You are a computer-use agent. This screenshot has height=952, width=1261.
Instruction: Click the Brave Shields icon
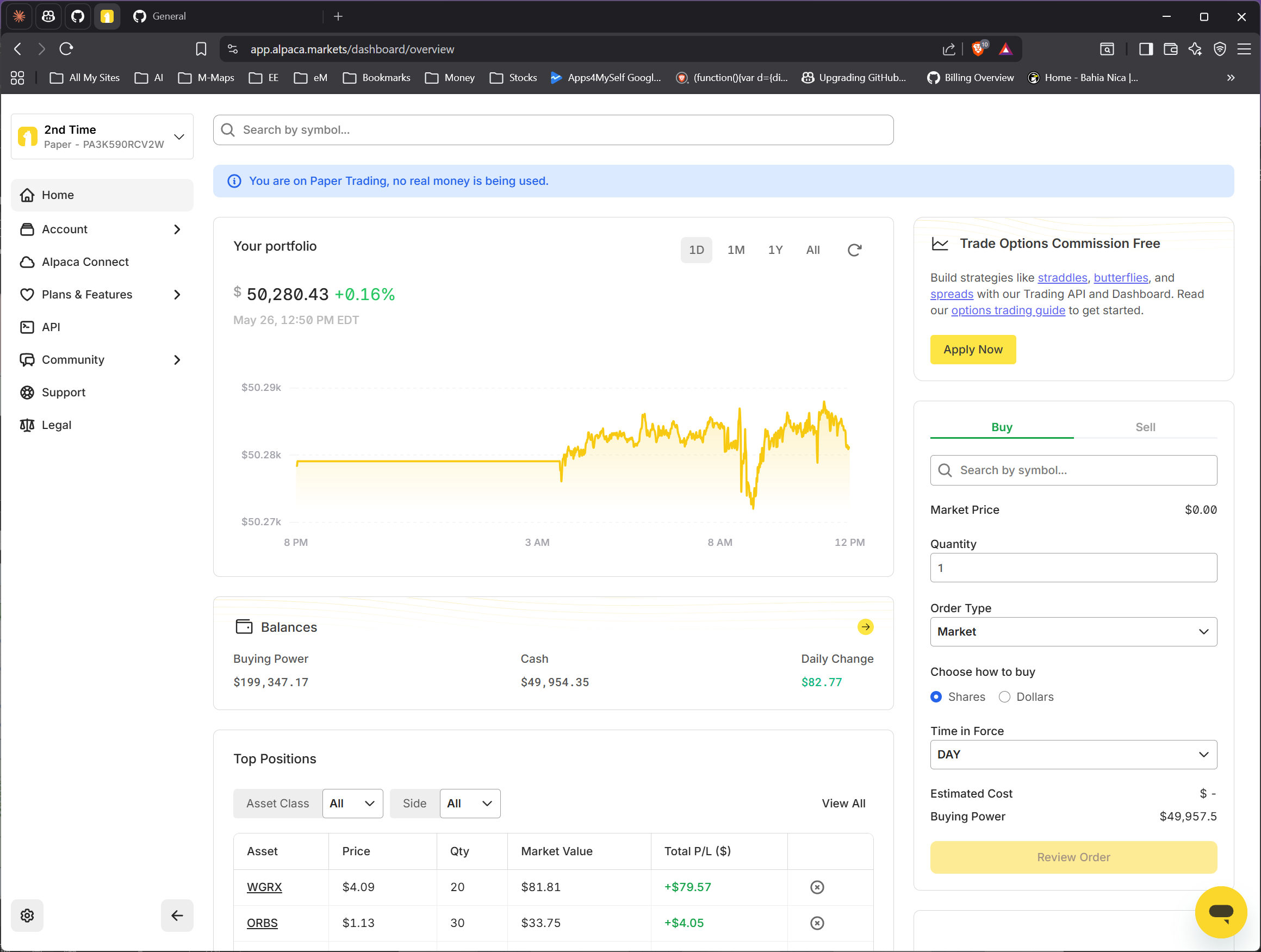click(978, 49)
